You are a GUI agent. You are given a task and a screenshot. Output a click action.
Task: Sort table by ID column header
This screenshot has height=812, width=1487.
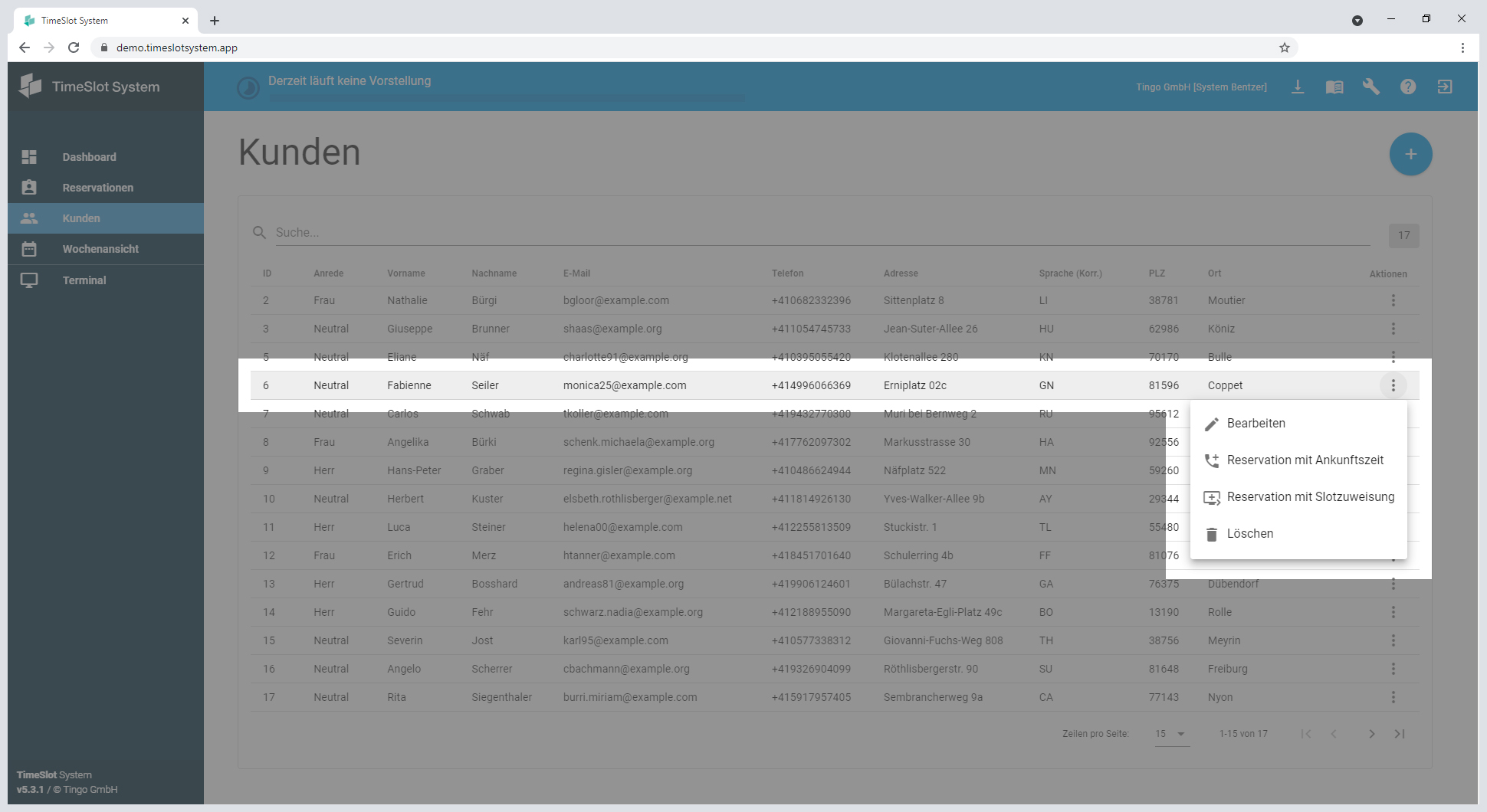267,273
